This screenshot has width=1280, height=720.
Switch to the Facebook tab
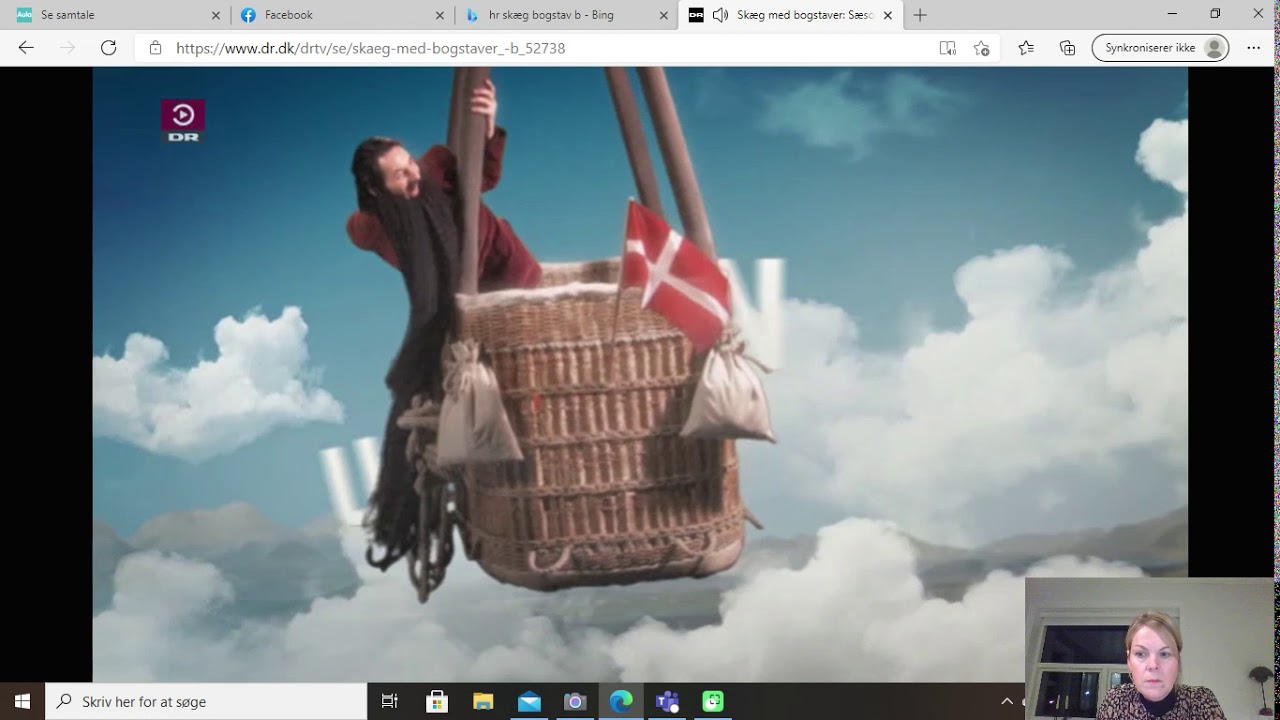pyautogui.click(x=341, y=15)
